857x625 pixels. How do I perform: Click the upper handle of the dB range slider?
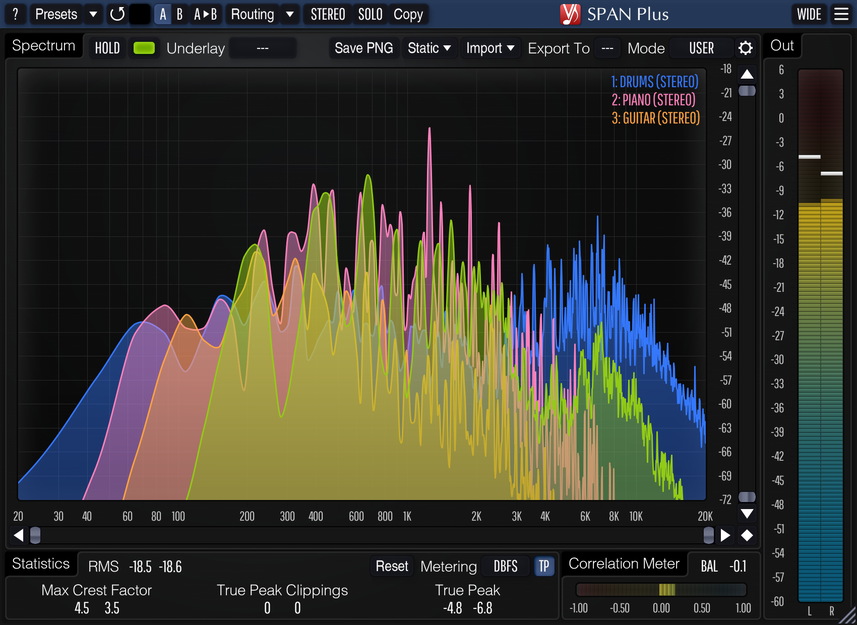click(x=747, y=91)
